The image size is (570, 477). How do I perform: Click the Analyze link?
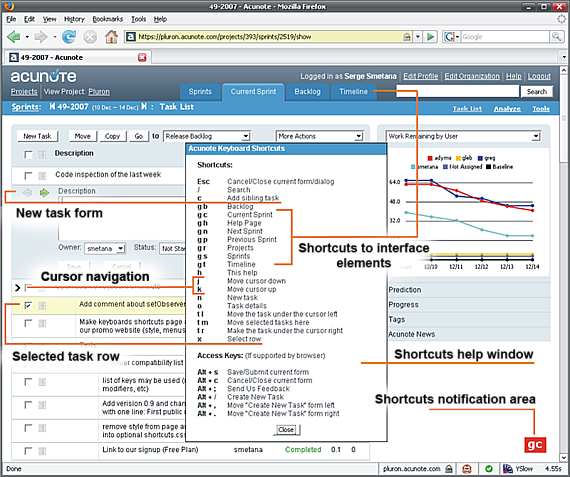coord(507,109)
